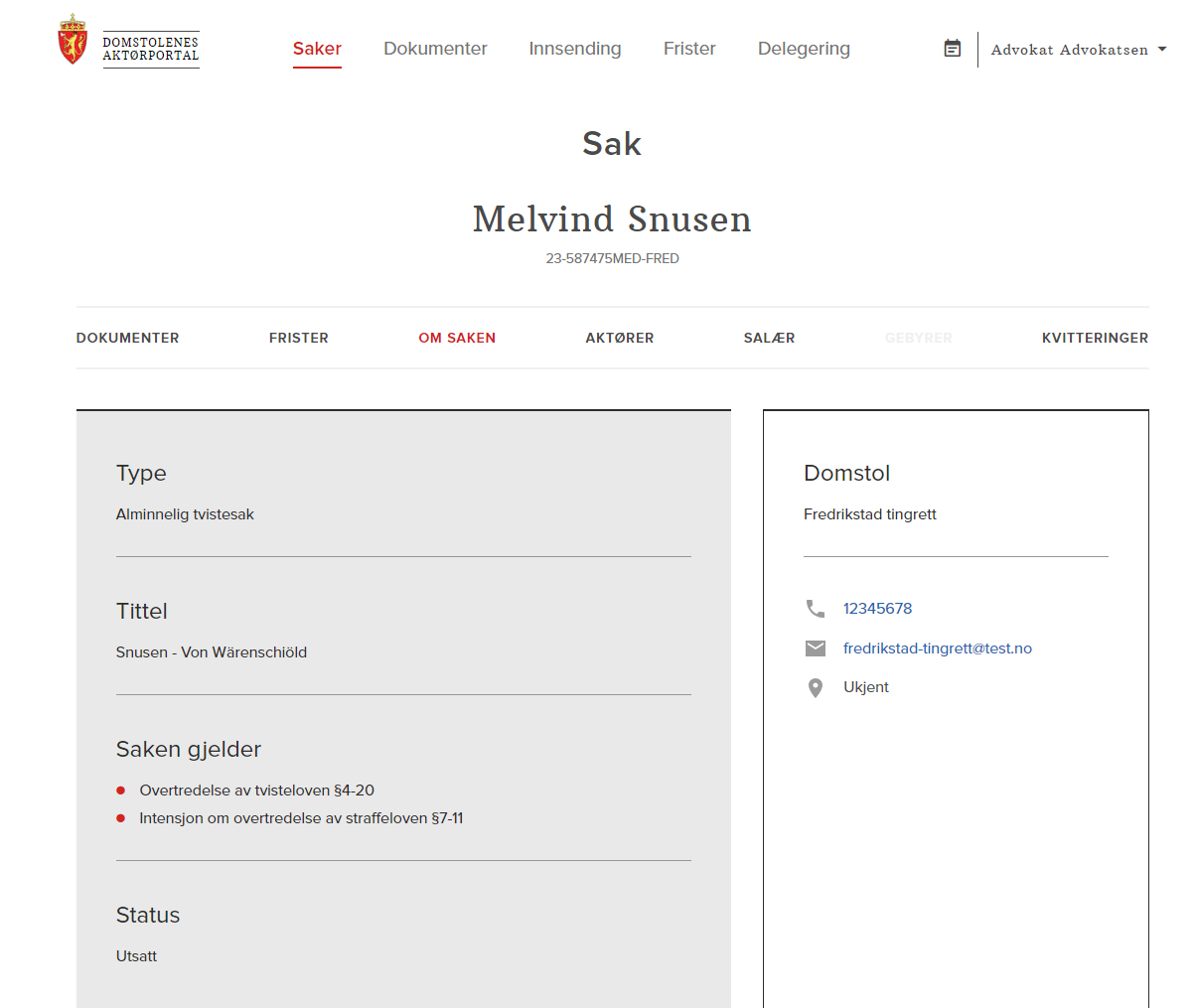Open the Saker menu item

pyautogui.click(x=317, y=49)
